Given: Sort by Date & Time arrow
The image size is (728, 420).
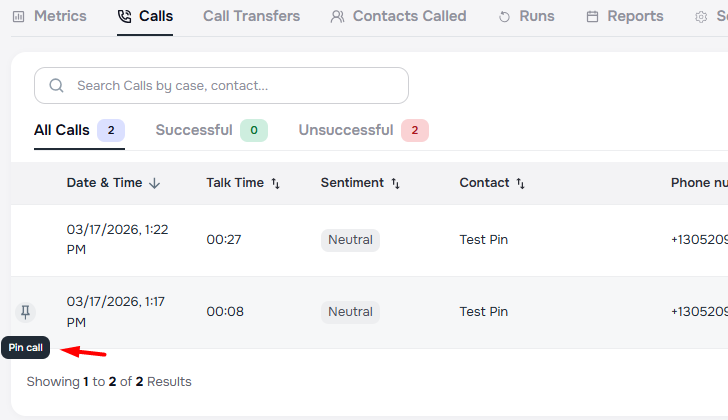Looking at the screenshot, I should click(154, 183).
